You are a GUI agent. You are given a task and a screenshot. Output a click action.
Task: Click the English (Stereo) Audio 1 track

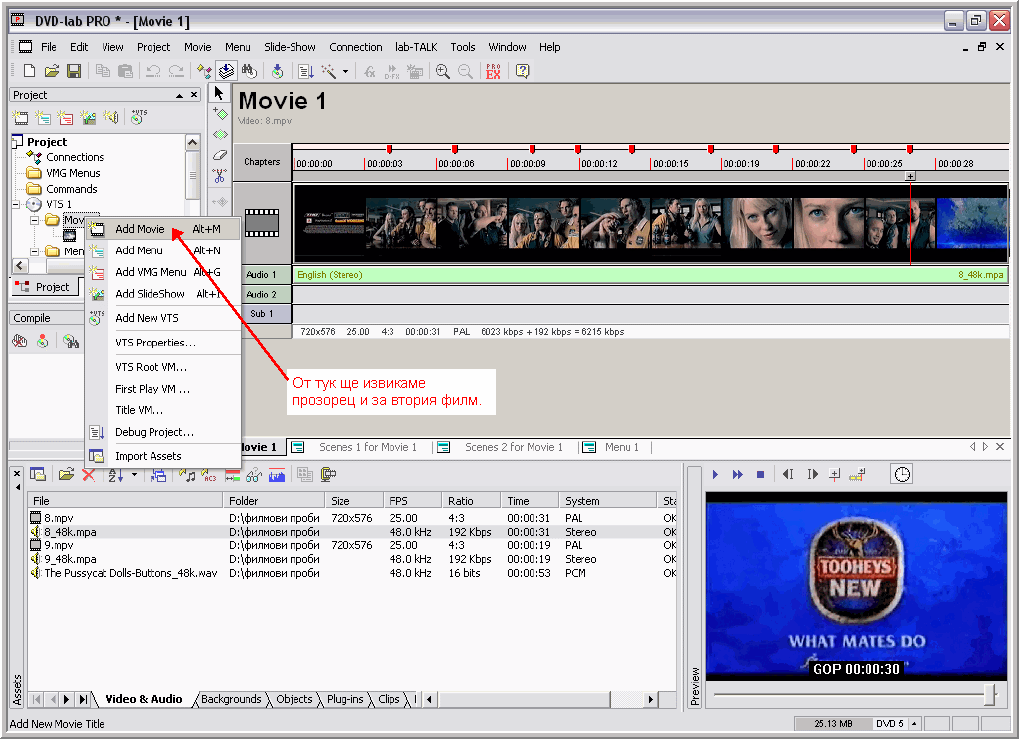click(x=650, y=275)
